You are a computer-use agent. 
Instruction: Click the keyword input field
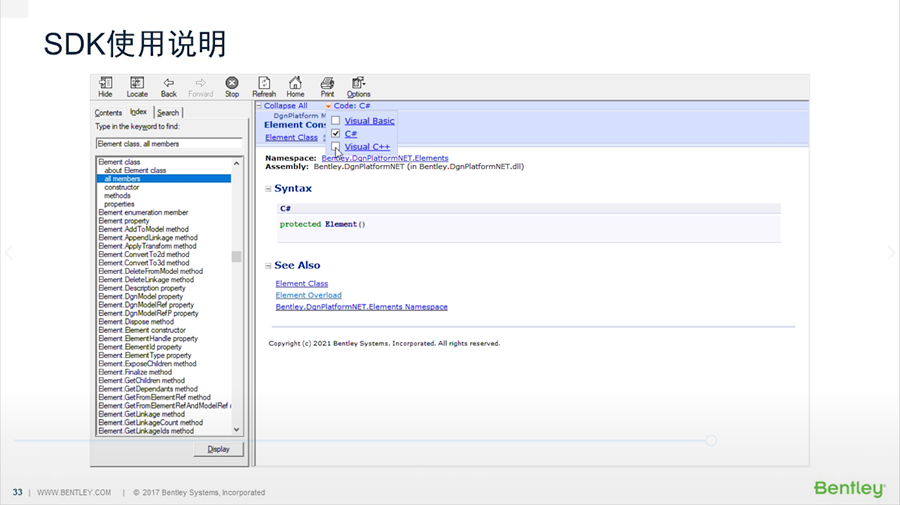click(x=169, y=143)
